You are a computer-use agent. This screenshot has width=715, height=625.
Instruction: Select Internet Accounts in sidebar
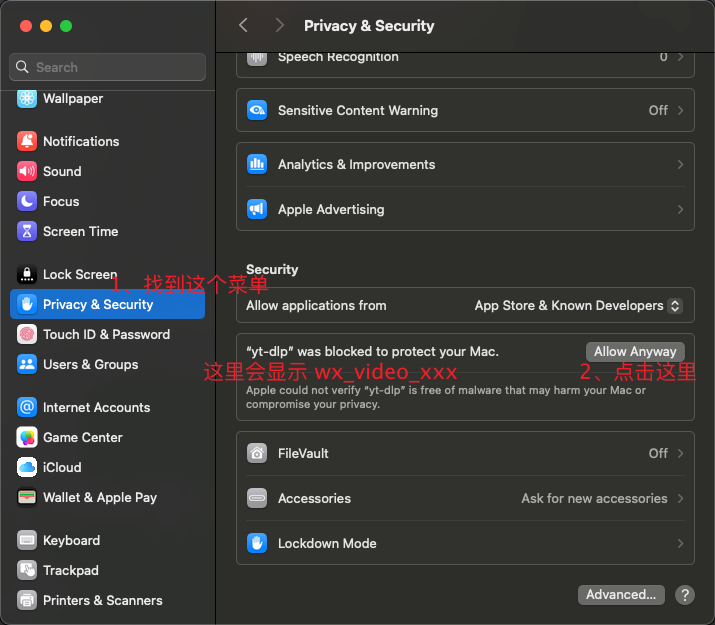pos(96,407)
